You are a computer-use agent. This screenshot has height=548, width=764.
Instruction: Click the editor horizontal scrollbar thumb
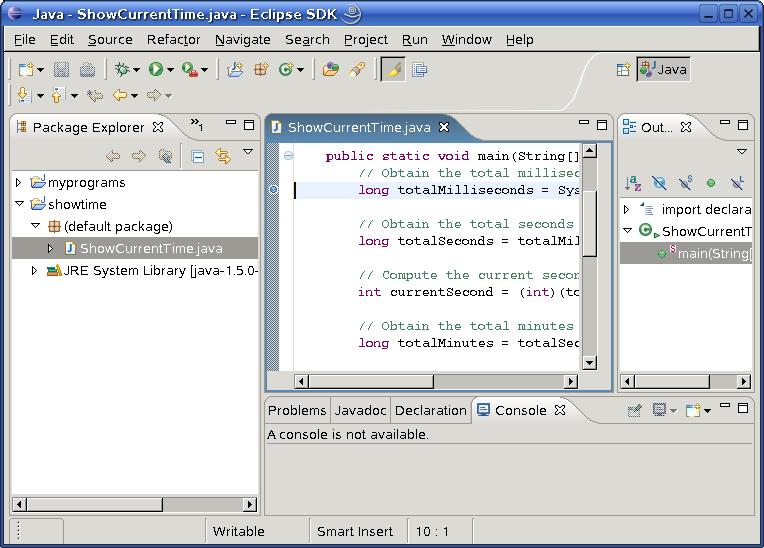[371, 381]
